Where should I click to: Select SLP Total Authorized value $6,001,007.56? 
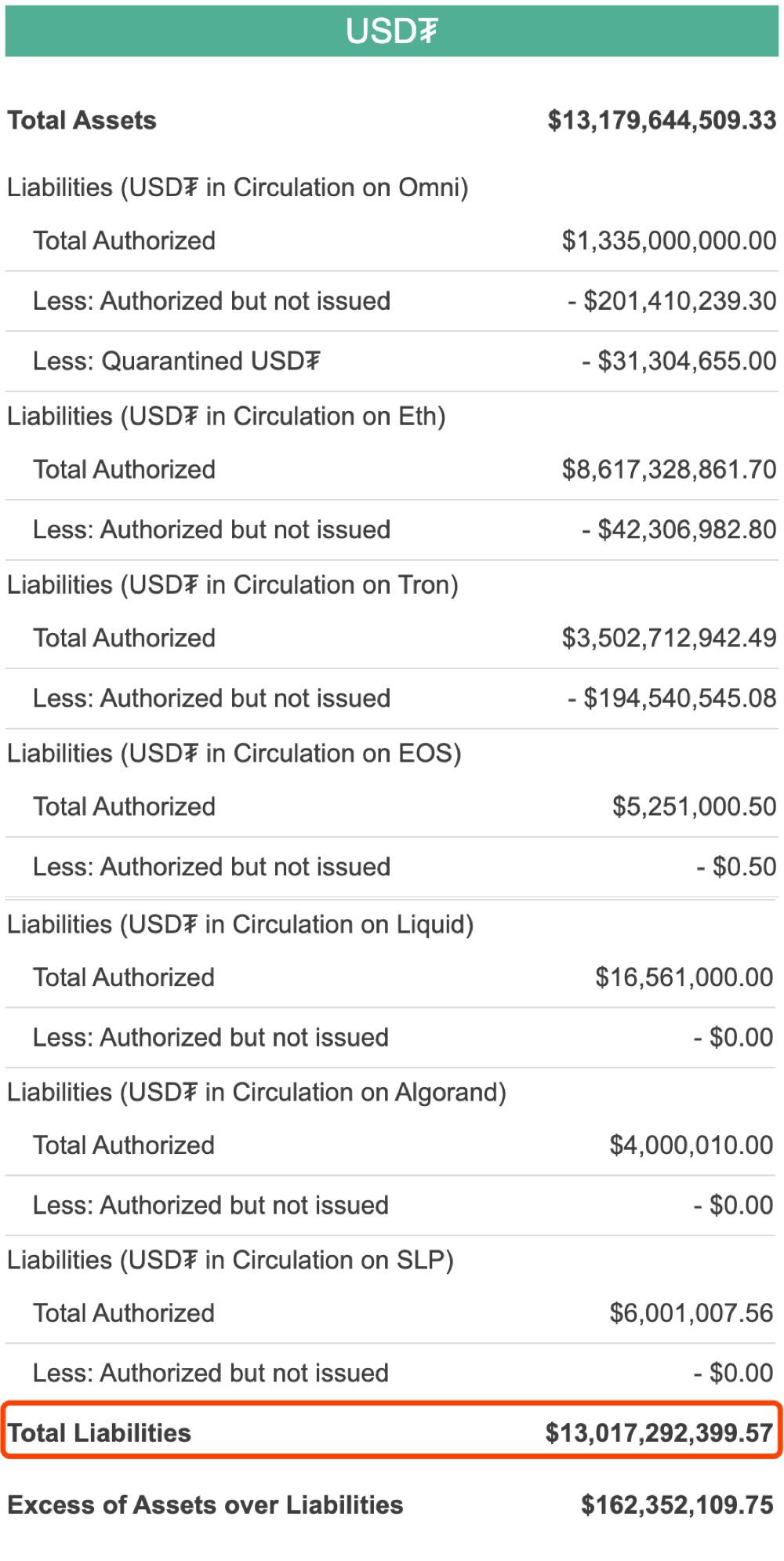point(691,1313)
